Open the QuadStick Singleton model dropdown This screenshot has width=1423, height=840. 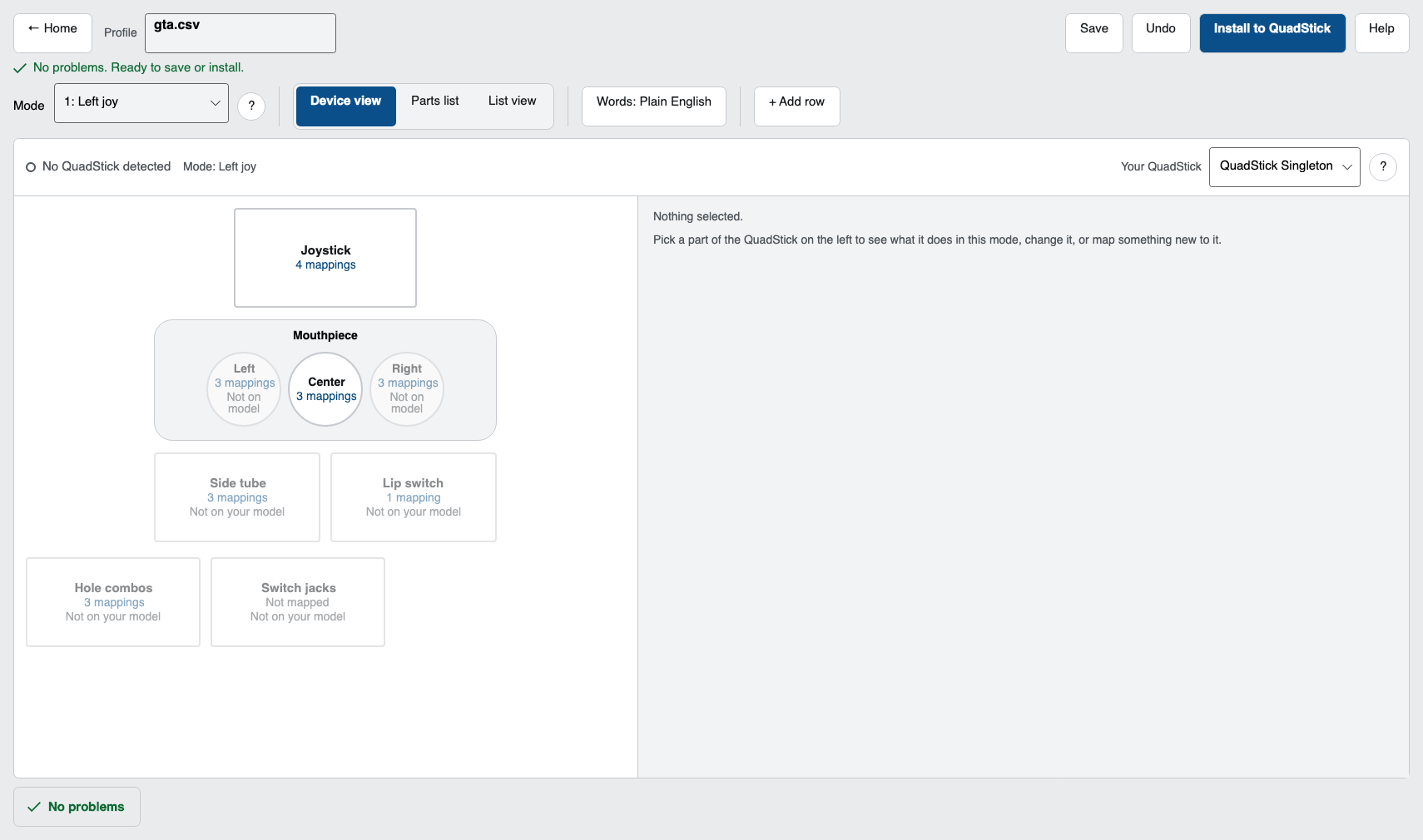point(1285,167)
